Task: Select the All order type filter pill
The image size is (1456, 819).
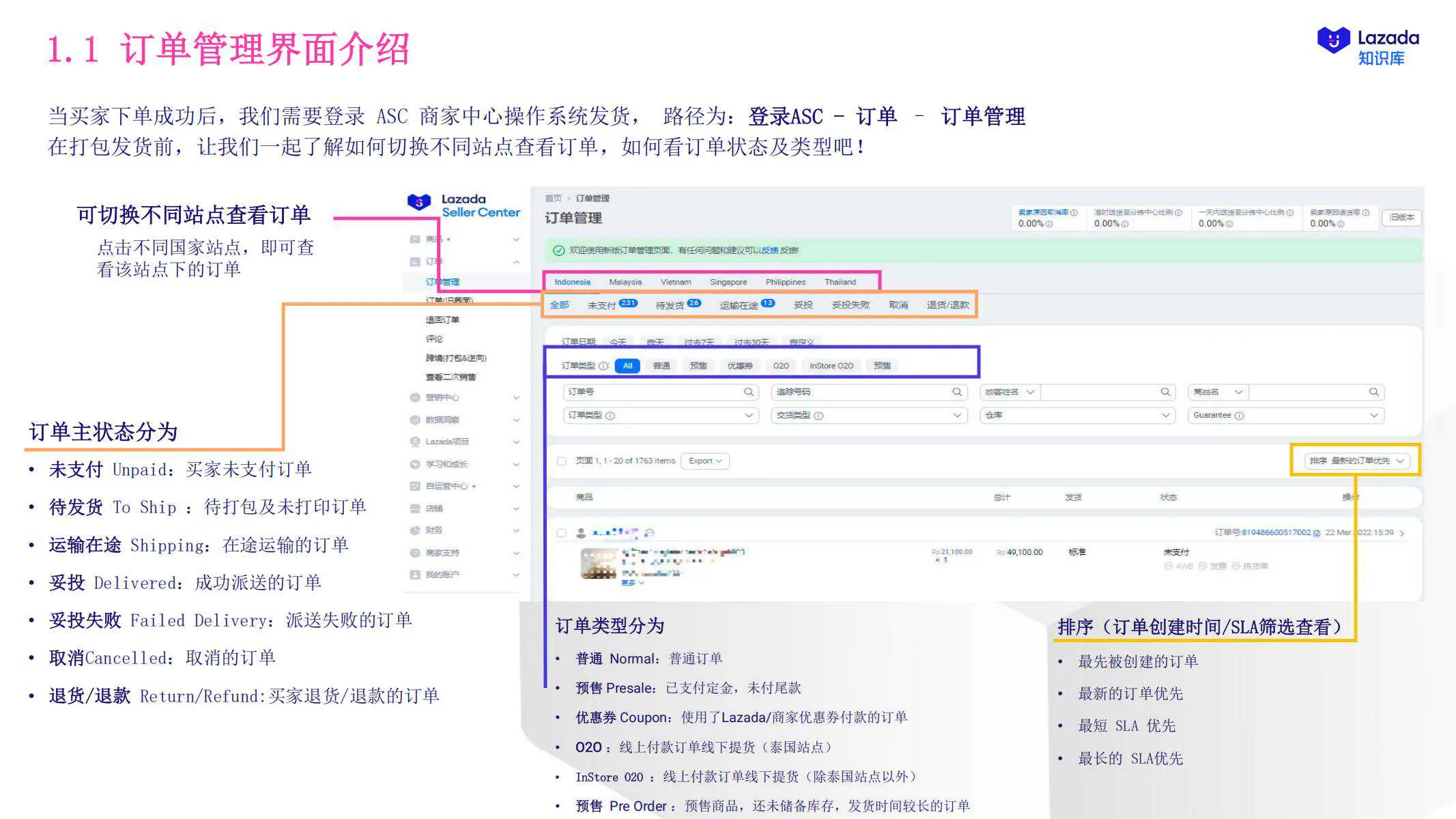Action: coord(627,366)
